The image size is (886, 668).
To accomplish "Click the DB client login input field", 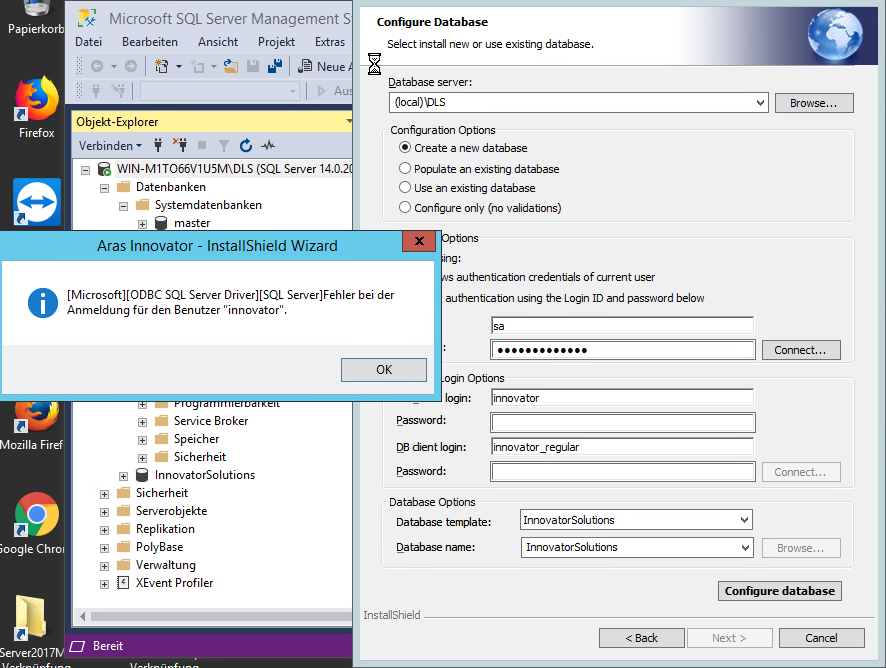I will click(x=622, y=447).
